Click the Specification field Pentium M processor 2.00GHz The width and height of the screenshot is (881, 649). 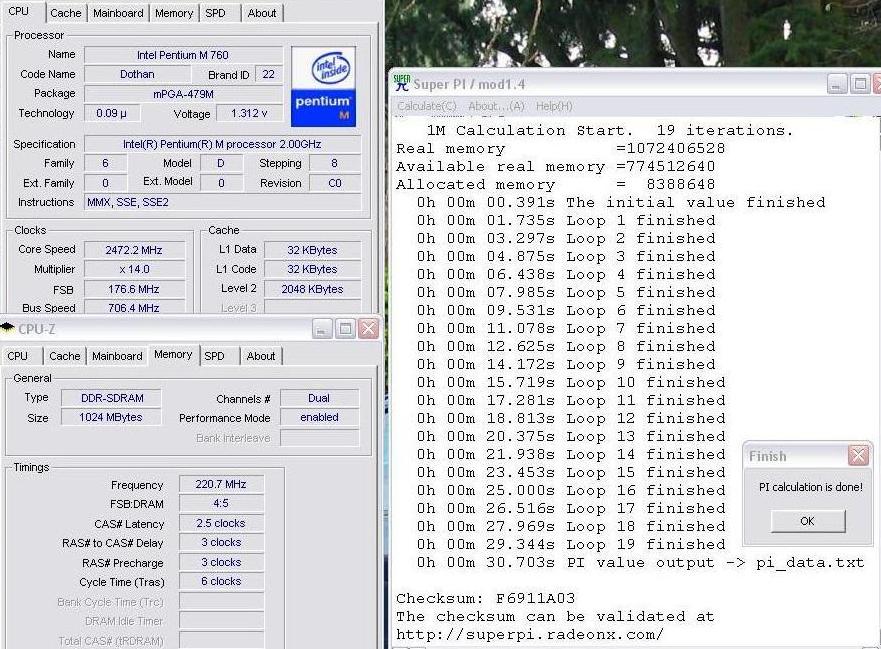coord(222,144)
